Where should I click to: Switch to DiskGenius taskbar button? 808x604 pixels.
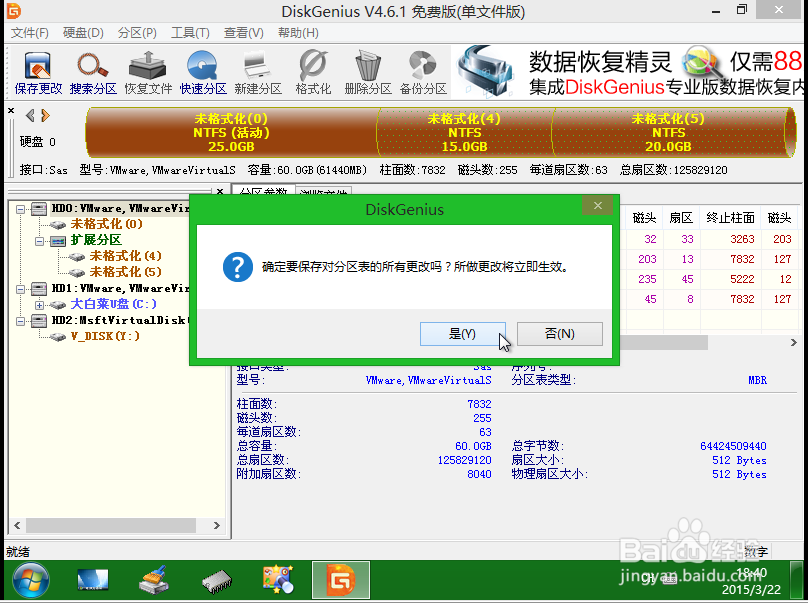point(341,580)
